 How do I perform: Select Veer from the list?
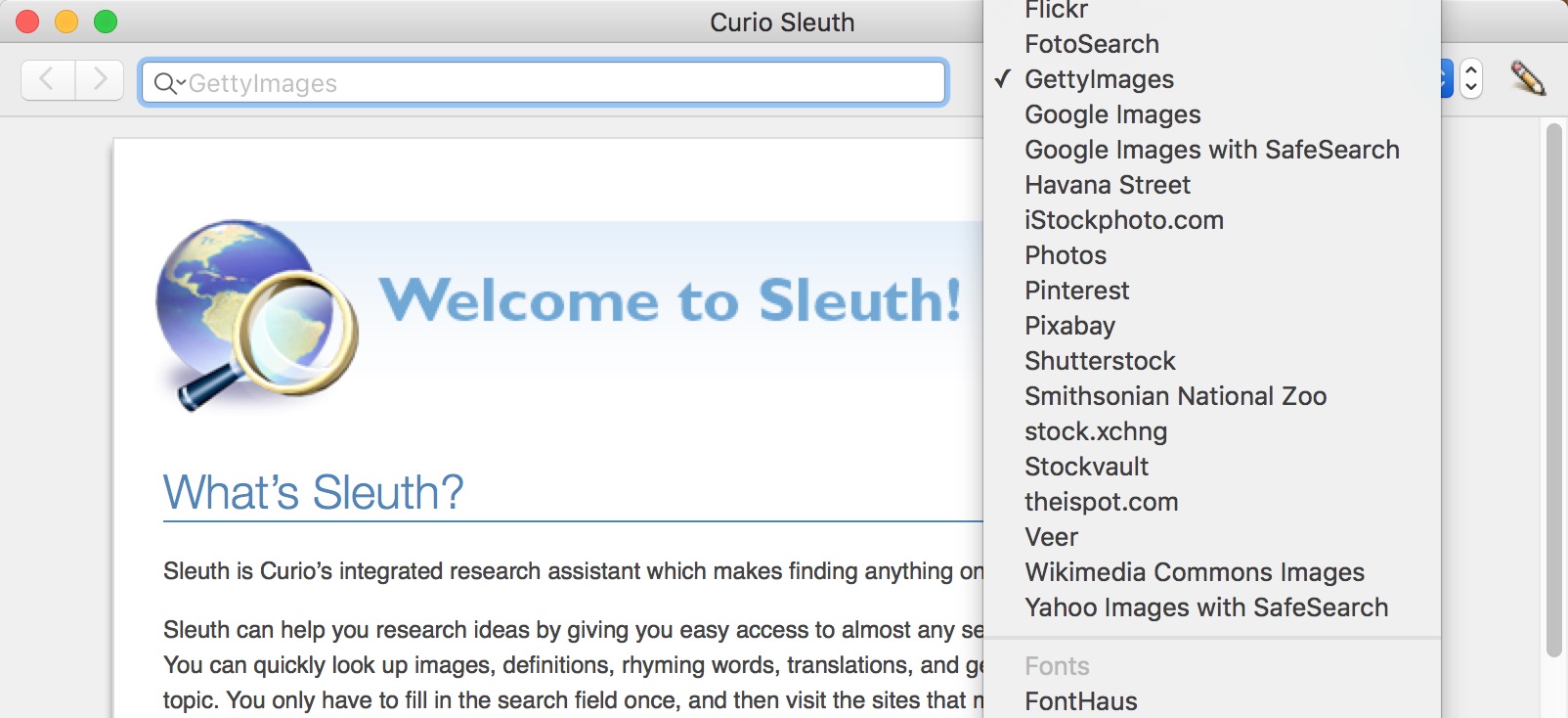click(1212, 537)
